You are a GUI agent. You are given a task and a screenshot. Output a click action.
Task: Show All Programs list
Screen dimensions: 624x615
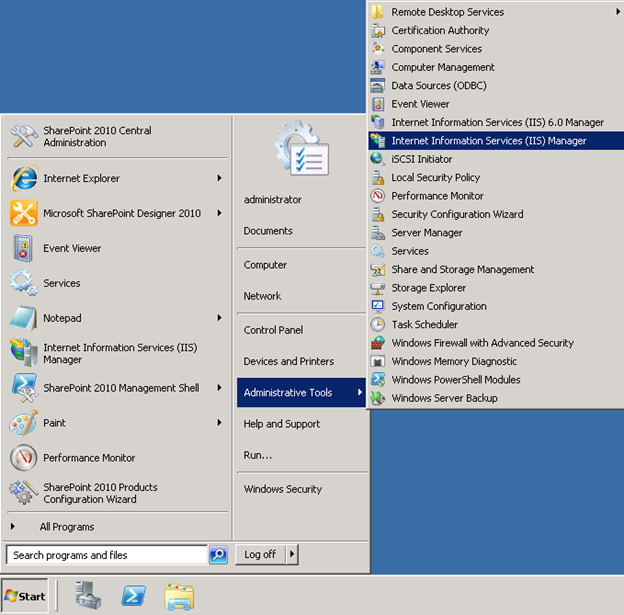point(66,527)
